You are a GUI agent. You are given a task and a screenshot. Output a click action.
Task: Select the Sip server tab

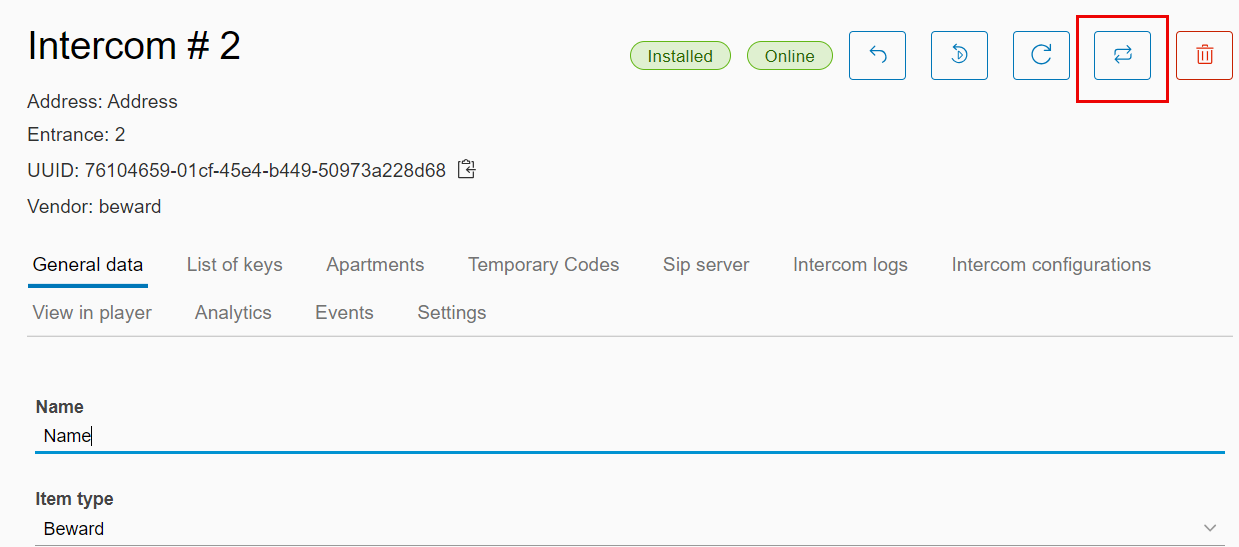coord(706,265)
